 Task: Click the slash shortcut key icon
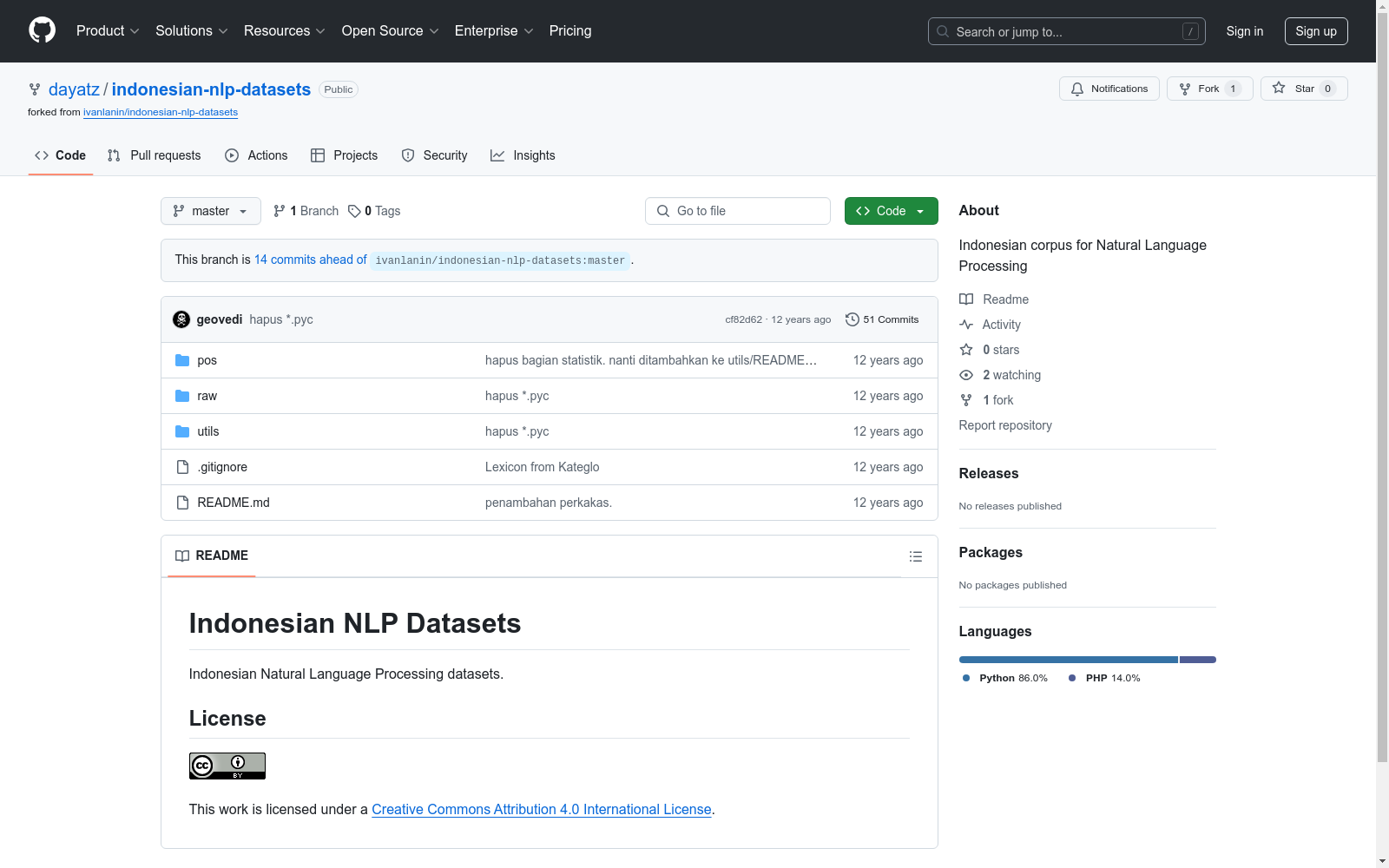(x=1190, y=31)
